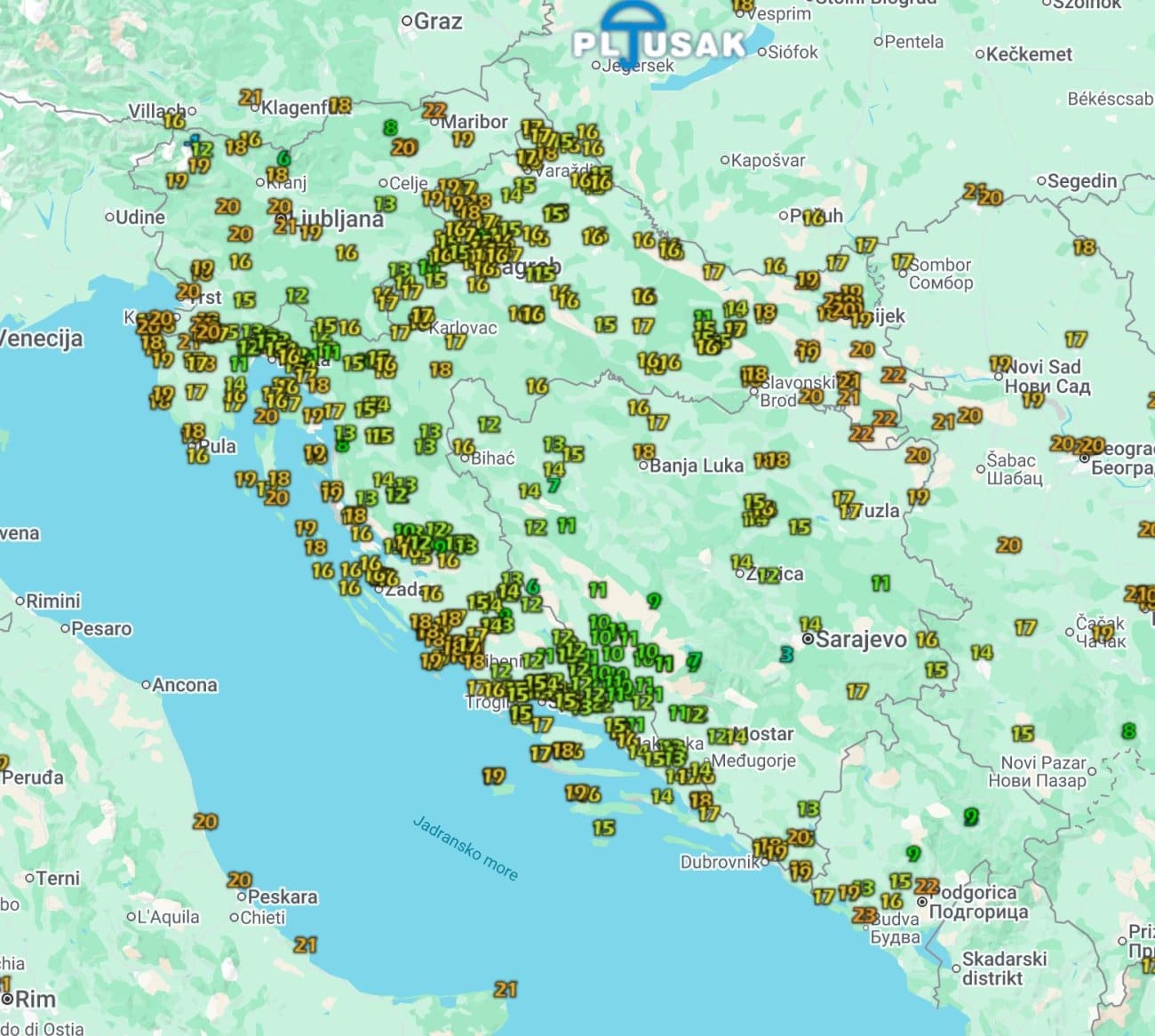The image size is (1155, 1036).
Task: Open the 22 temperature marker by Maribor
Action: pos(434,110)
